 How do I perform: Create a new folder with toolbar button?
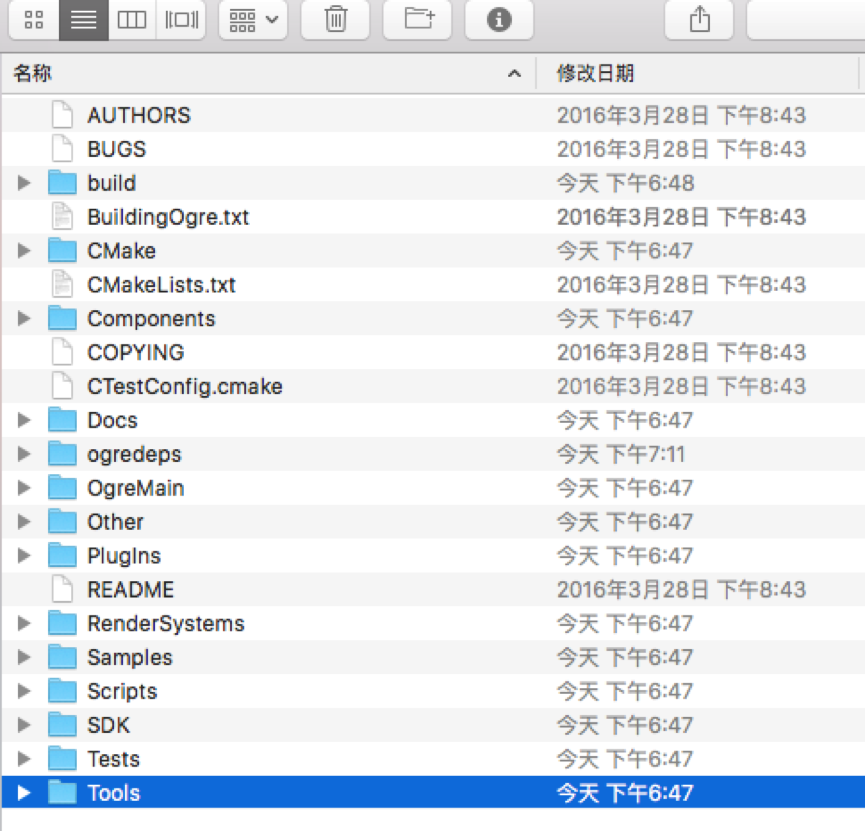click(418, 20)
